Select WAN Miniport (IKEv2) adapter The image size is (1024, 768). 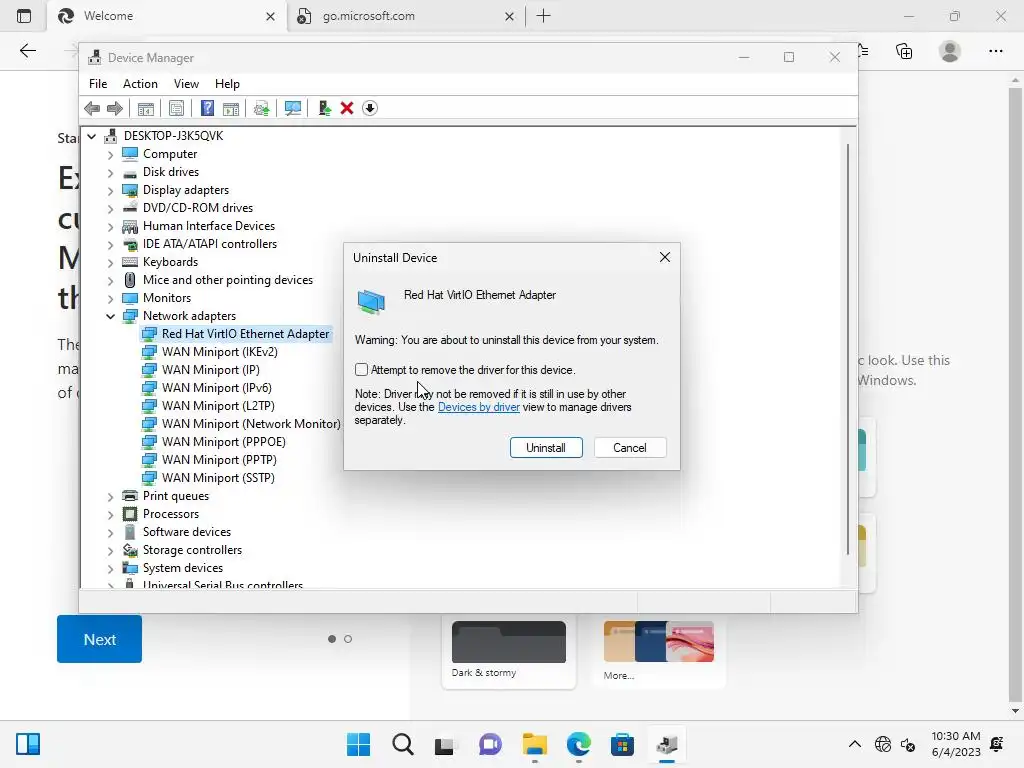pos(219,352)
